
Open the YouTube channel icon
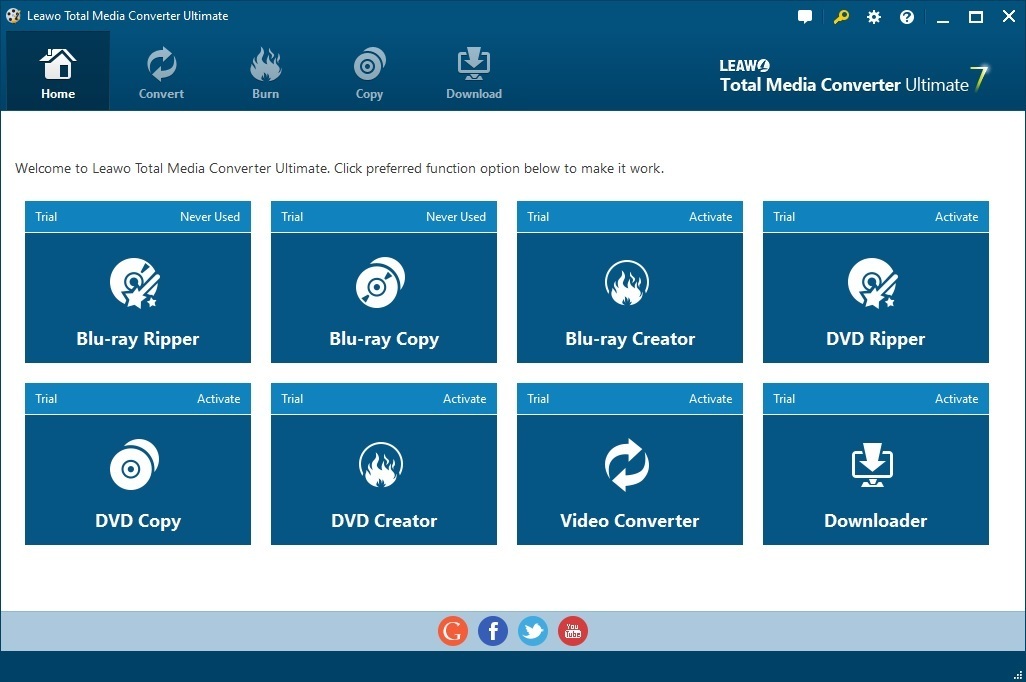[x=572, y=631]
